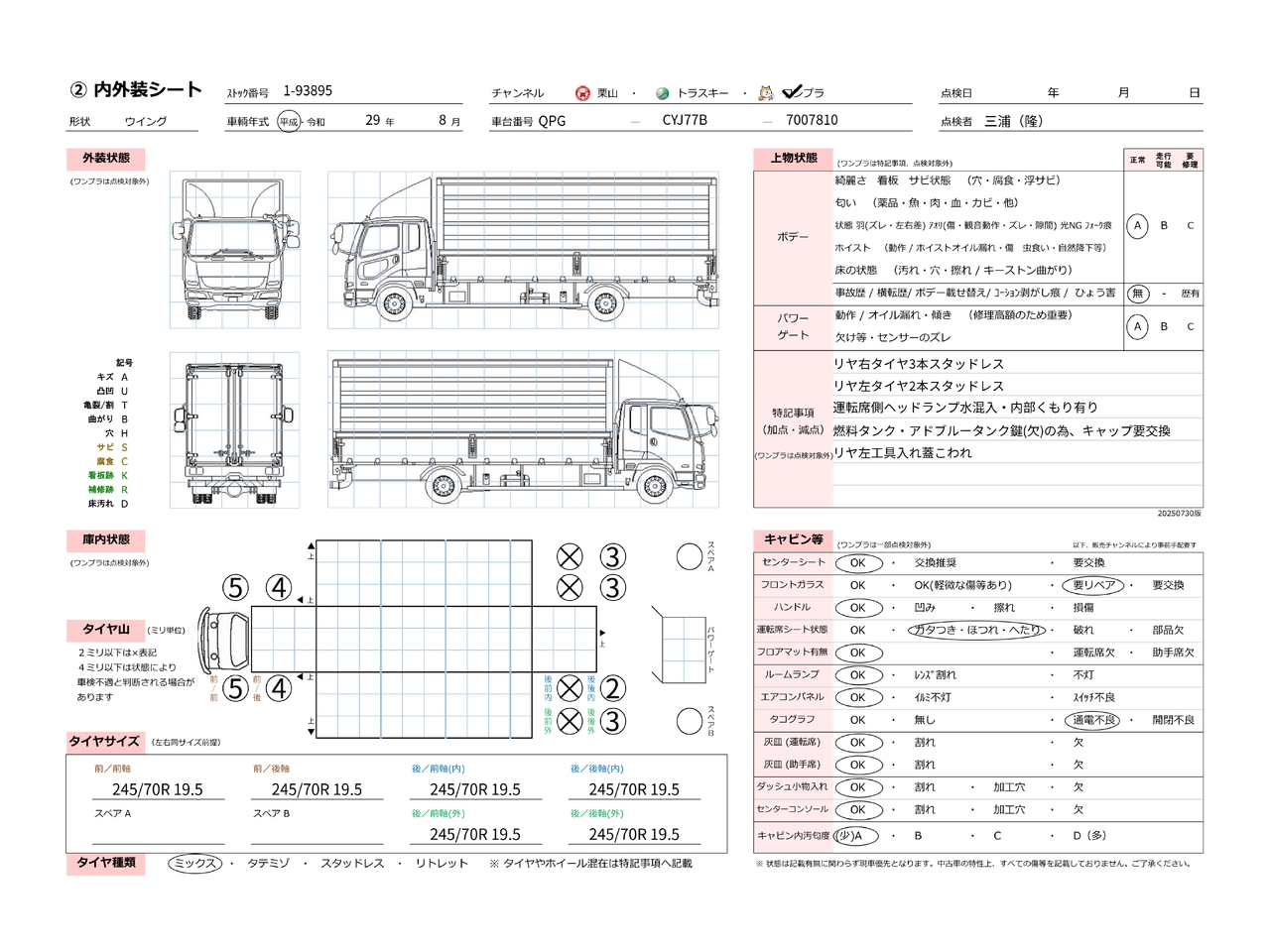Choose the circled ミックス tire type
This screenshot has height=952, width=1270.
194,864
